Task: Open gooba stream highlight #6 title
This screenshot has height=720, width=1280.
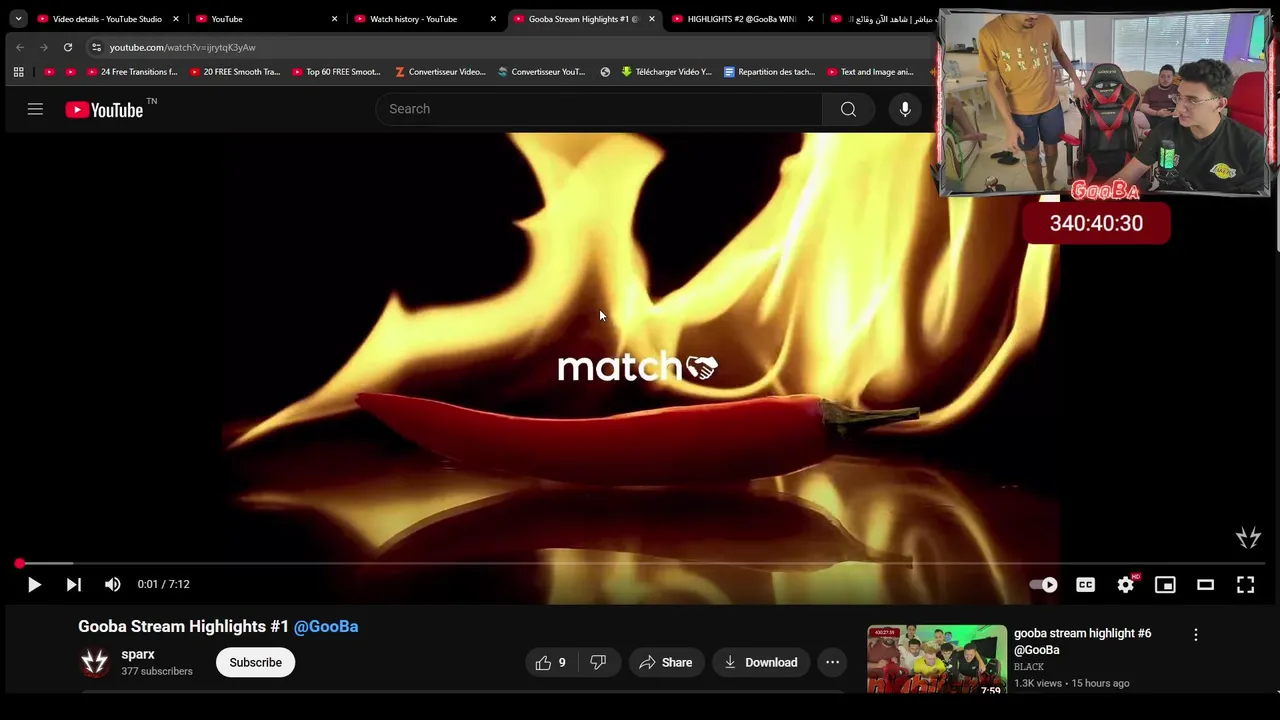Action: pyautogui.click(x=1082, y=642)
